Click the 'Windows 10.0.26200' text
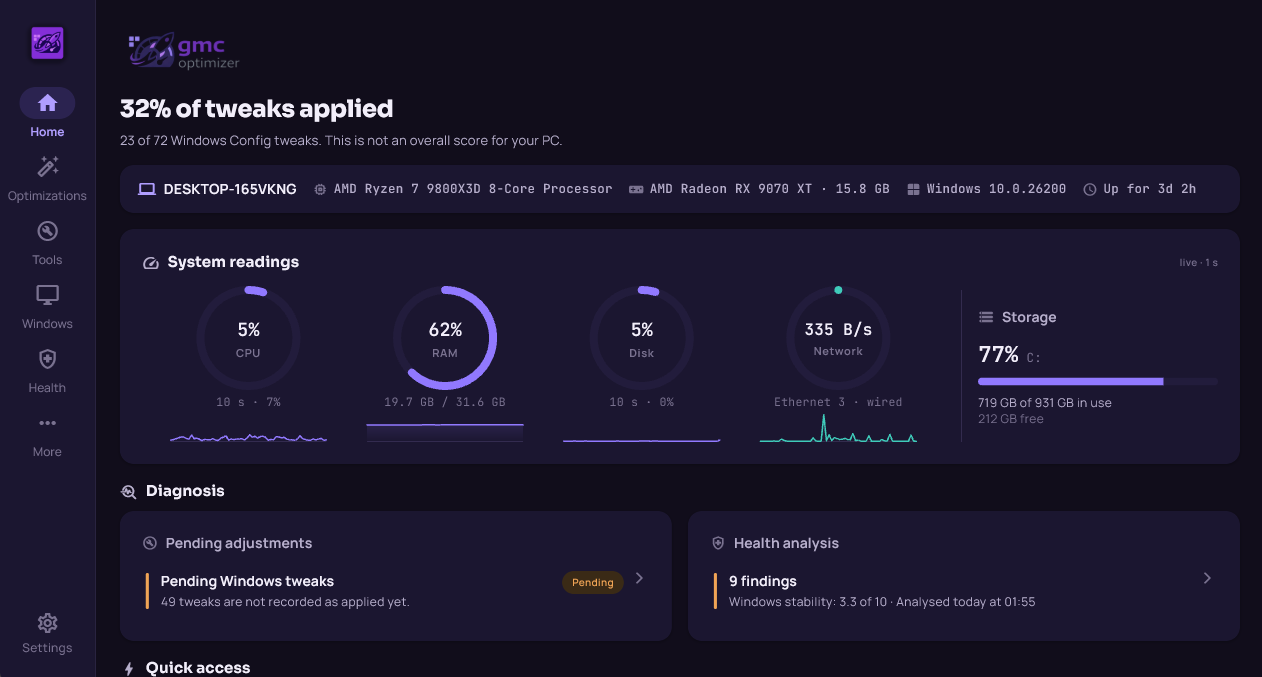The height and width of the screenshot is (677, 1262). click(x=996, y=189)
